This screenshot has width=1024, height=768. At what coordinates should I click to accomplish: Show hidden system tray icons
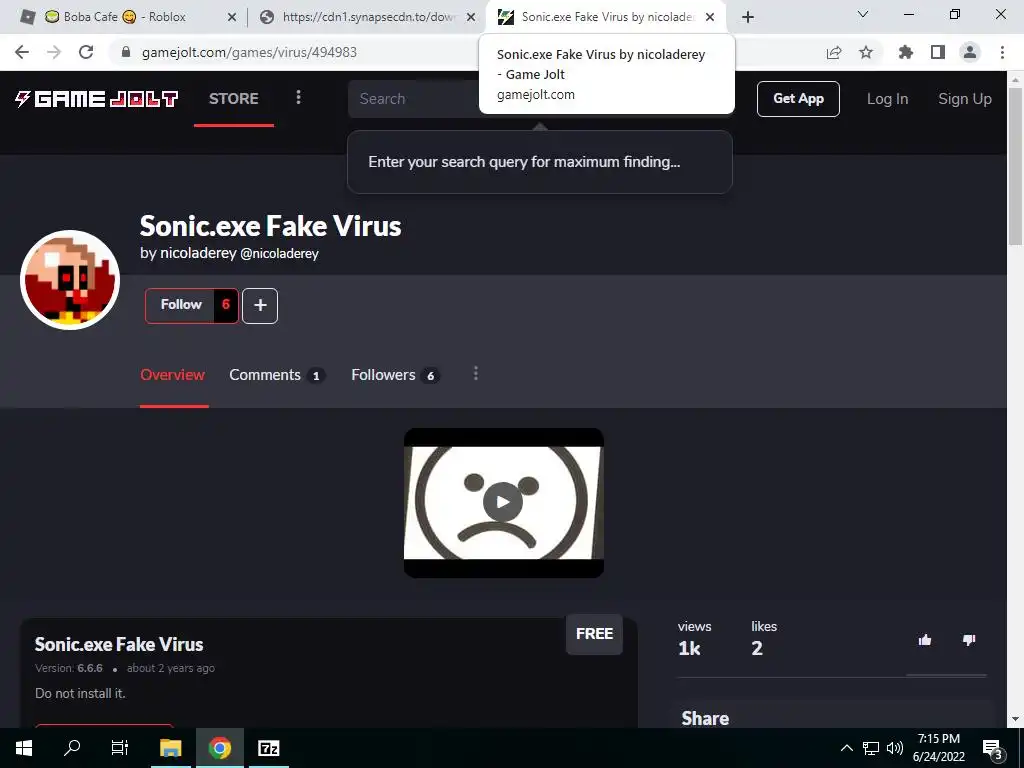(x=846, y=748)
